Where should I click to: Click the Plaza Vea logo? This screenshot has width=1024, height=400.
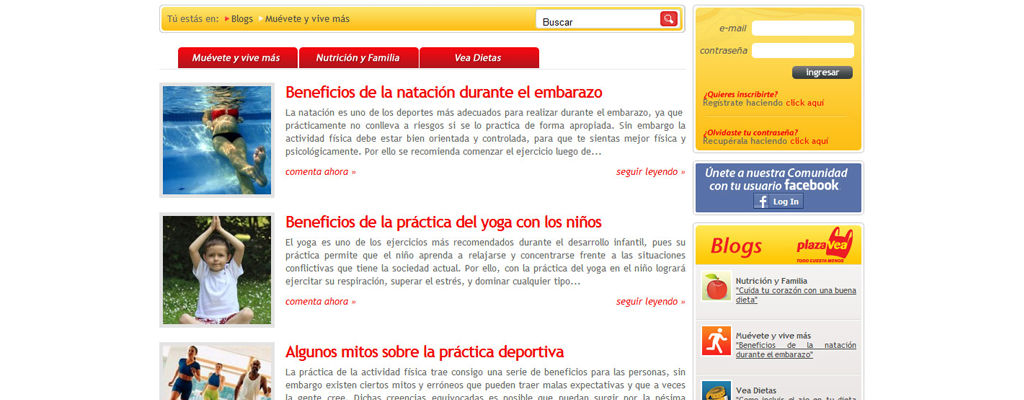pos(825,245)
